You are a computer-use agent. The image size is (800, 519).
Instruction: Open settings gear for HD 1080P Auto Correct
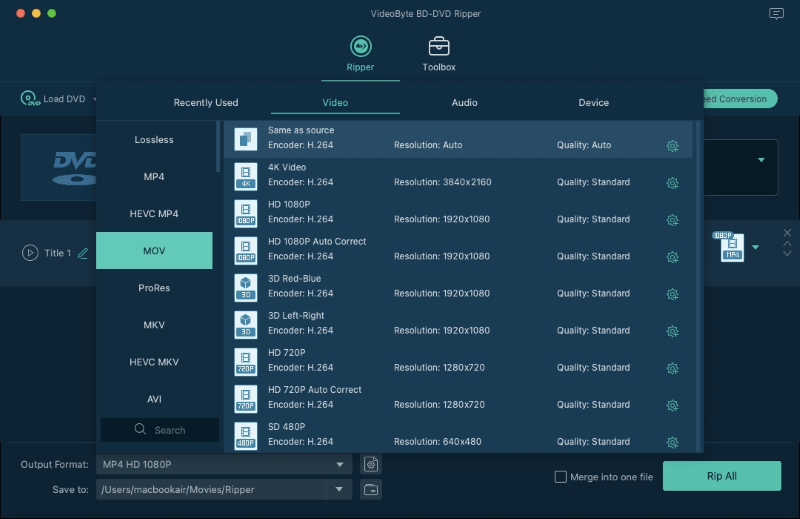pos(672,257)
